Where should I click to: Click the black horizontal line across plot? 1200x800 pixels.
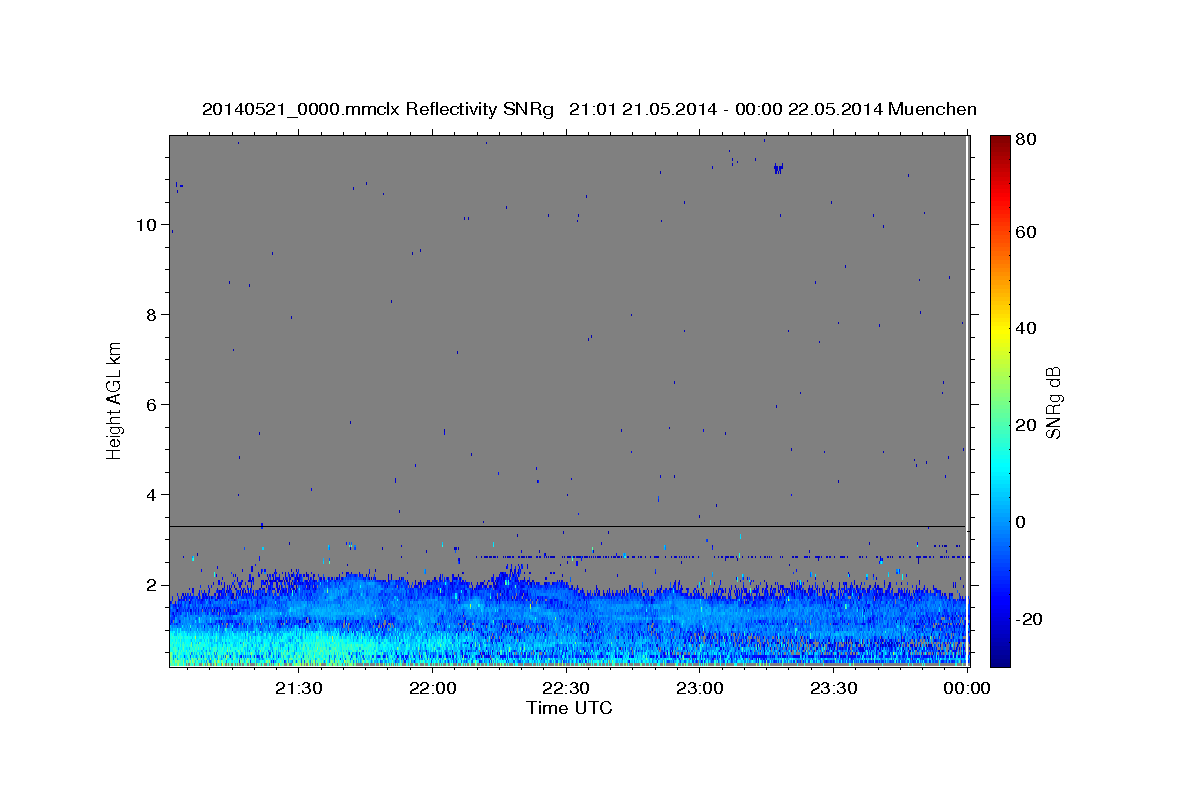click(x=568, y=526)
